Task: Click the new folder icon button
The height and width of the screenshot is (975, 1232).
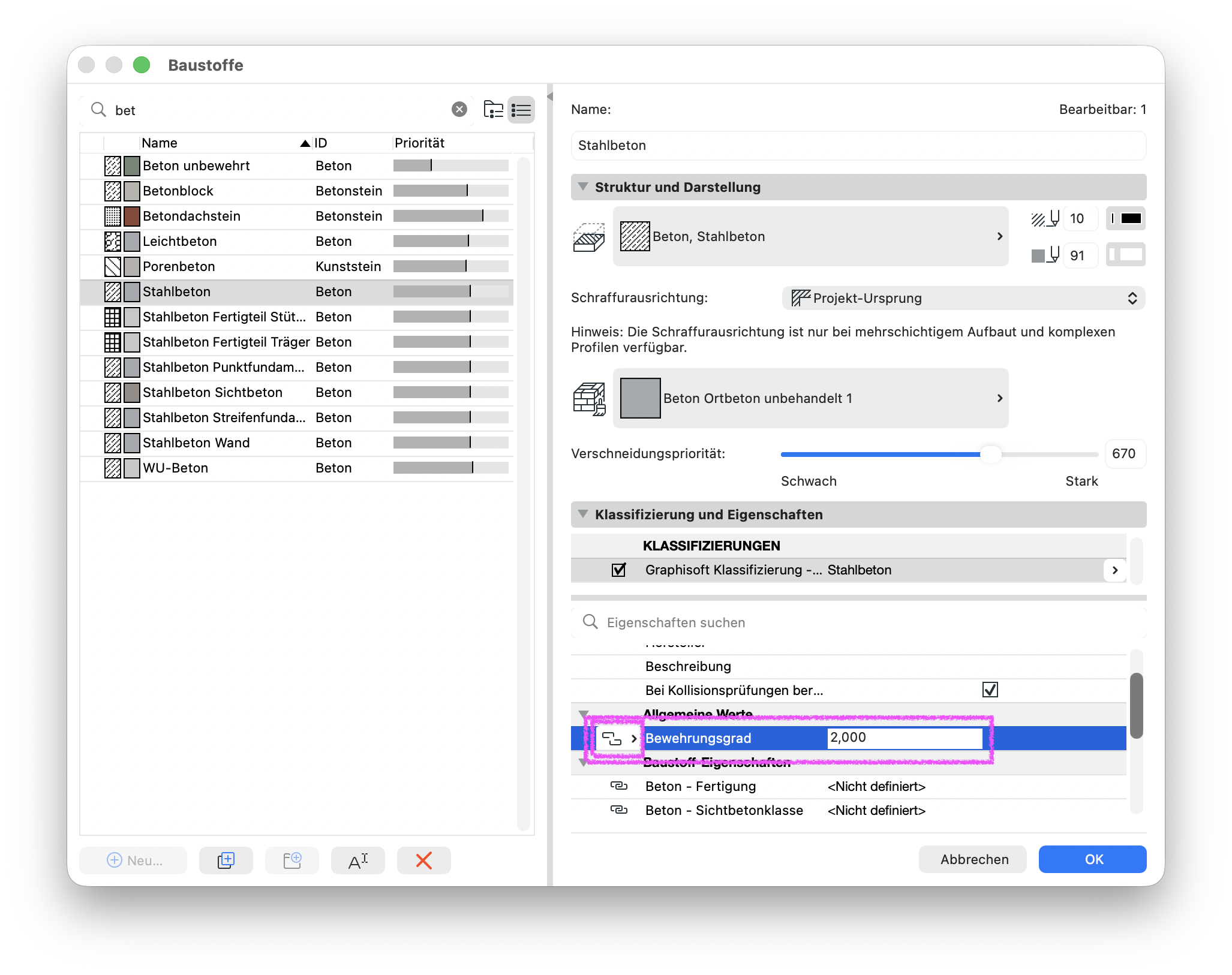Action: coord(292,860)
